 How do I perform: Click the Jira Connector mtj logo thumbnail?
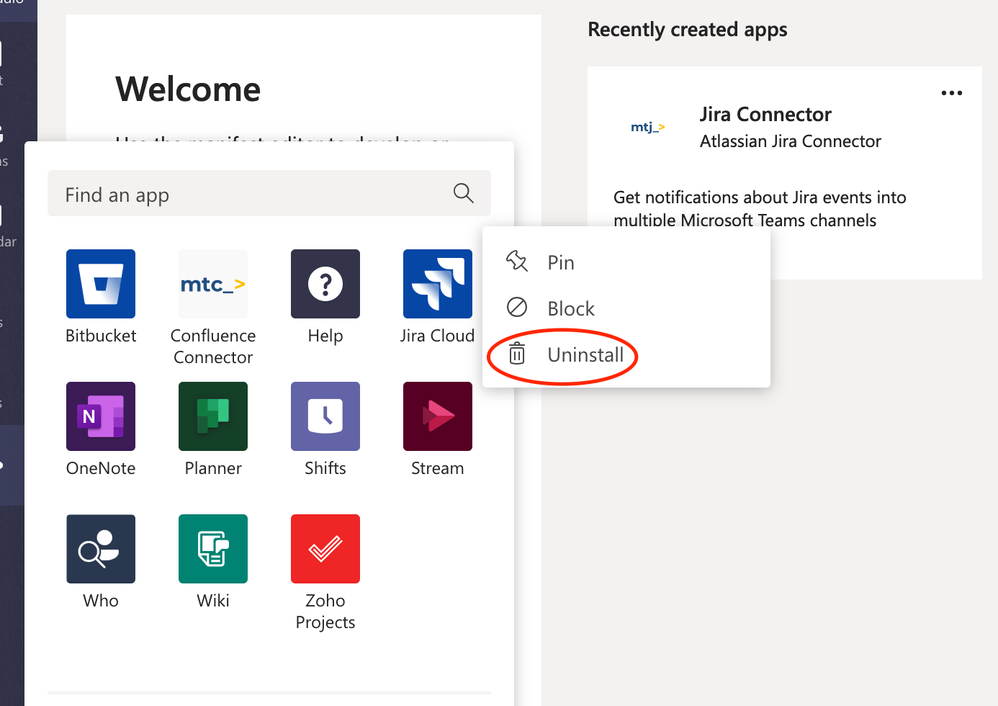648,127
